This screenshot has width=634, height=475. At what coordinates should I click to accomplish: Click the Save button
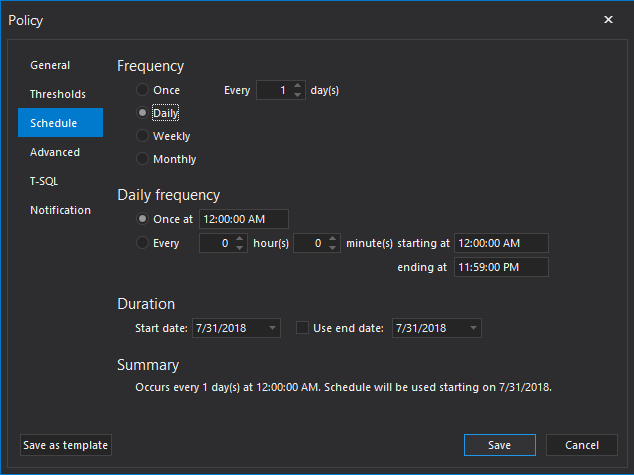499,445
